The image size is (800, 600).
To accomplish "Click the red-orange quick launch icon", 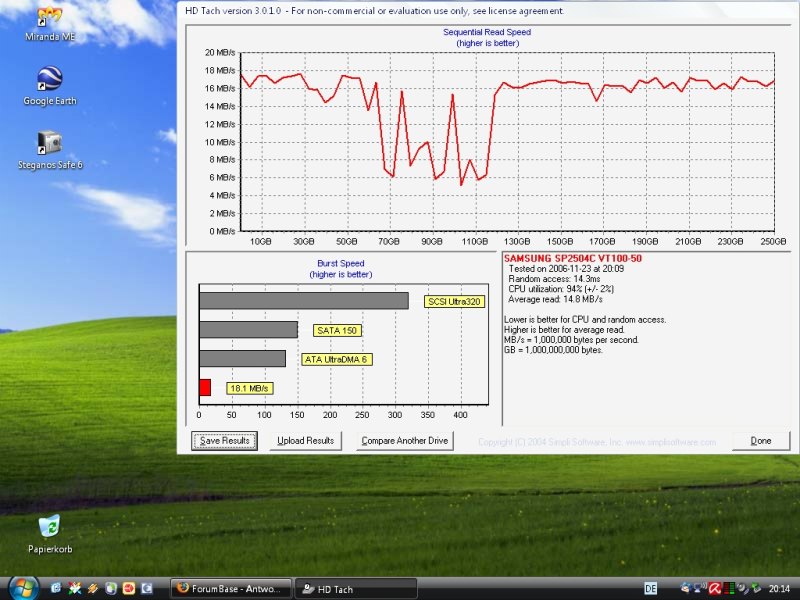I will click(129, 588).
